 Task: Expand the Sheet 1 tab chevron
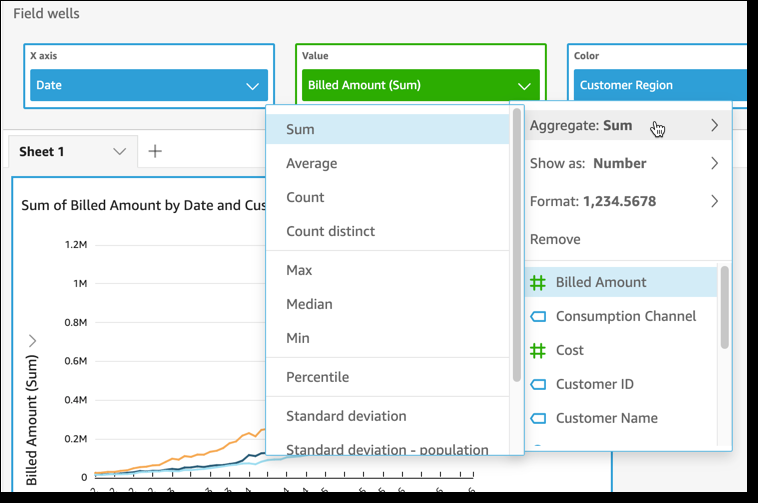pyautogui.click(x=120, y=152)
